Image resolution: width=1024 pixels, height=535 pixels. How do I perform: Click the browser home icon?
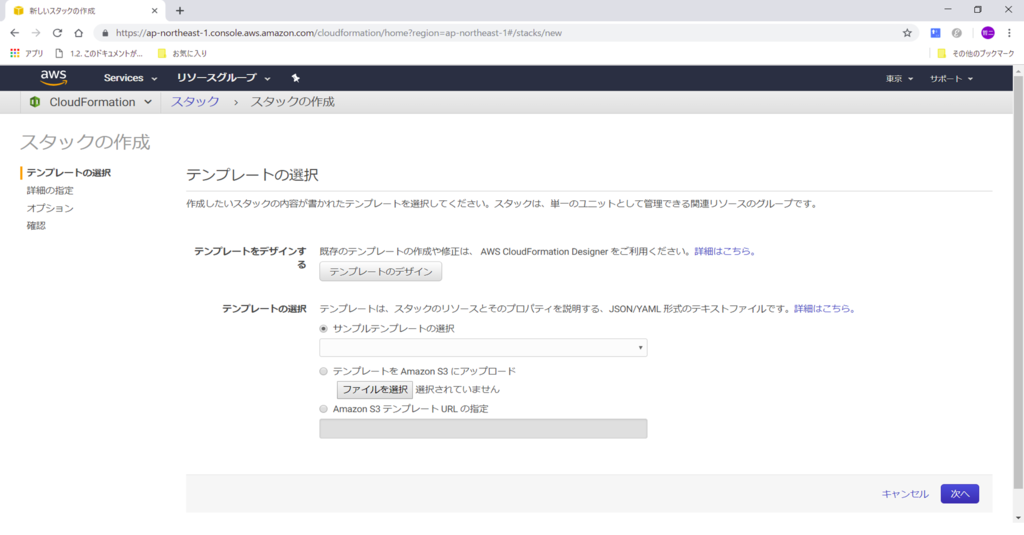(78, 33)
